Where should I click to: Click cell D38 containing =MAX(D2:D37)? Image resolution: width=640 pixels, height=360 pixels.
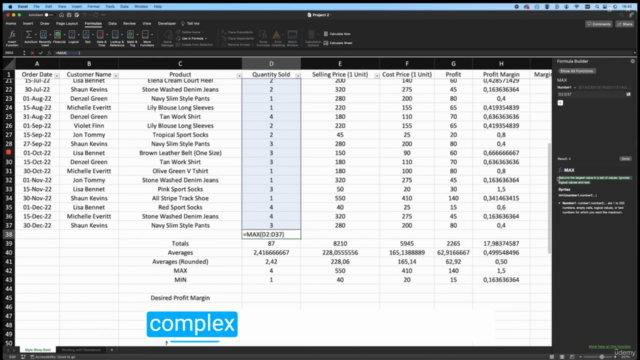[271, 234]
